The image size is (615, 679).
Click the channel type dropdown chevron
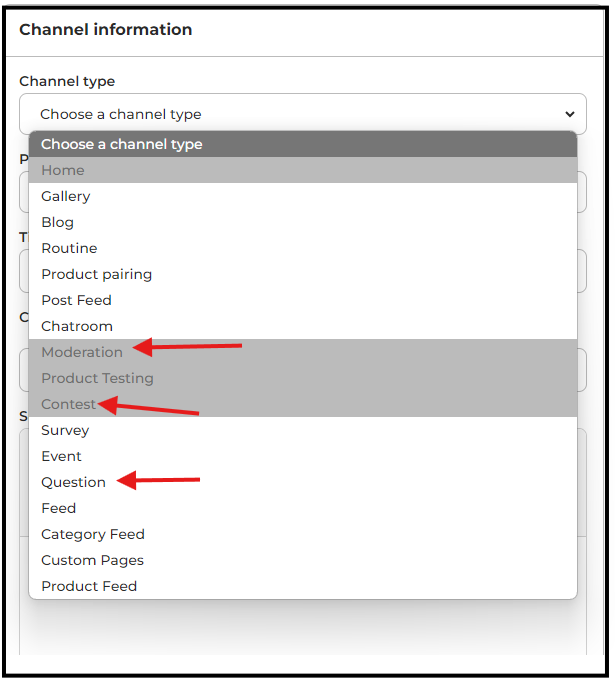point(570,114)
